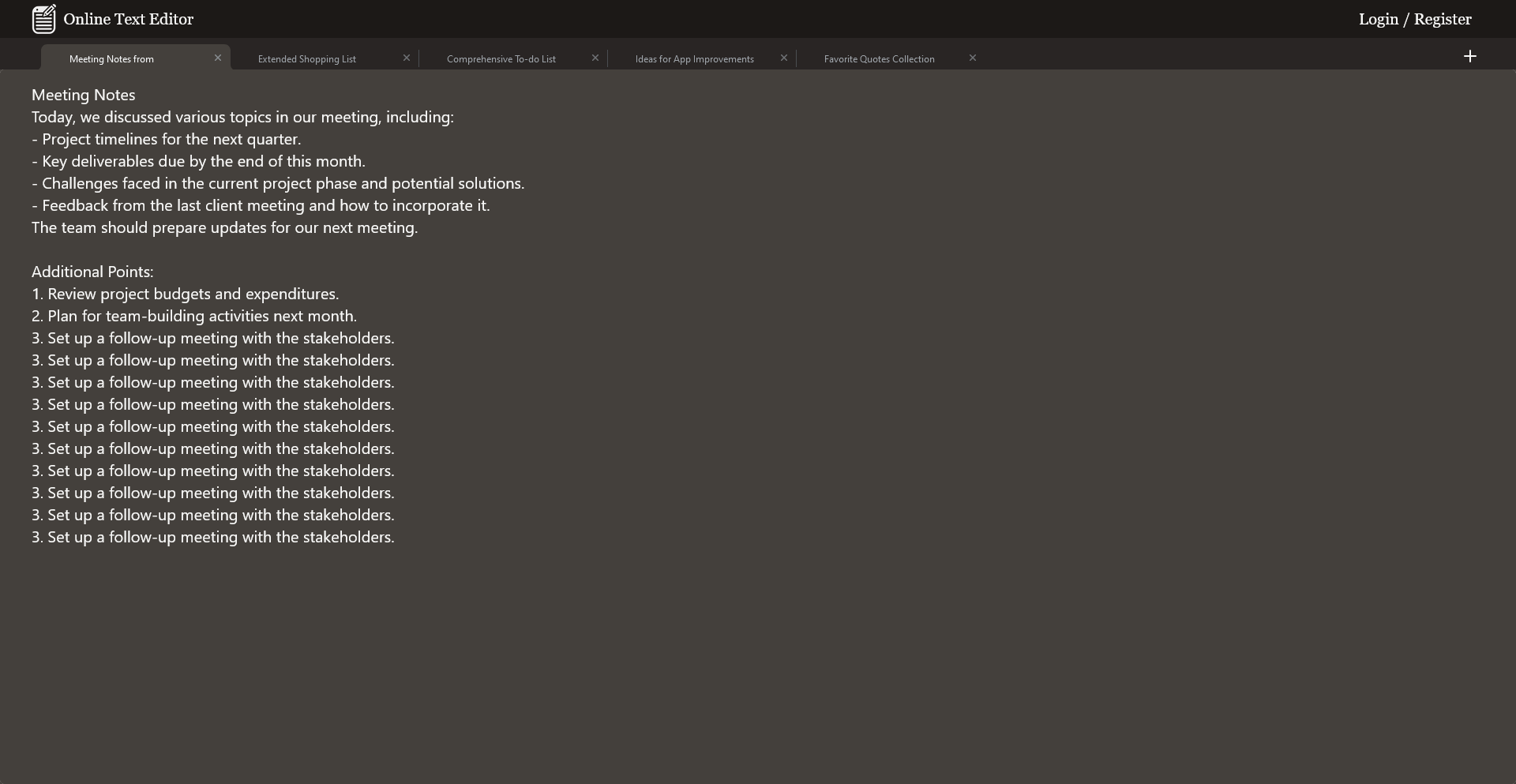Select the Favorite Quotes Collection tab
The width and height of the screenshot is (1516, 784).
pos(879,59)
